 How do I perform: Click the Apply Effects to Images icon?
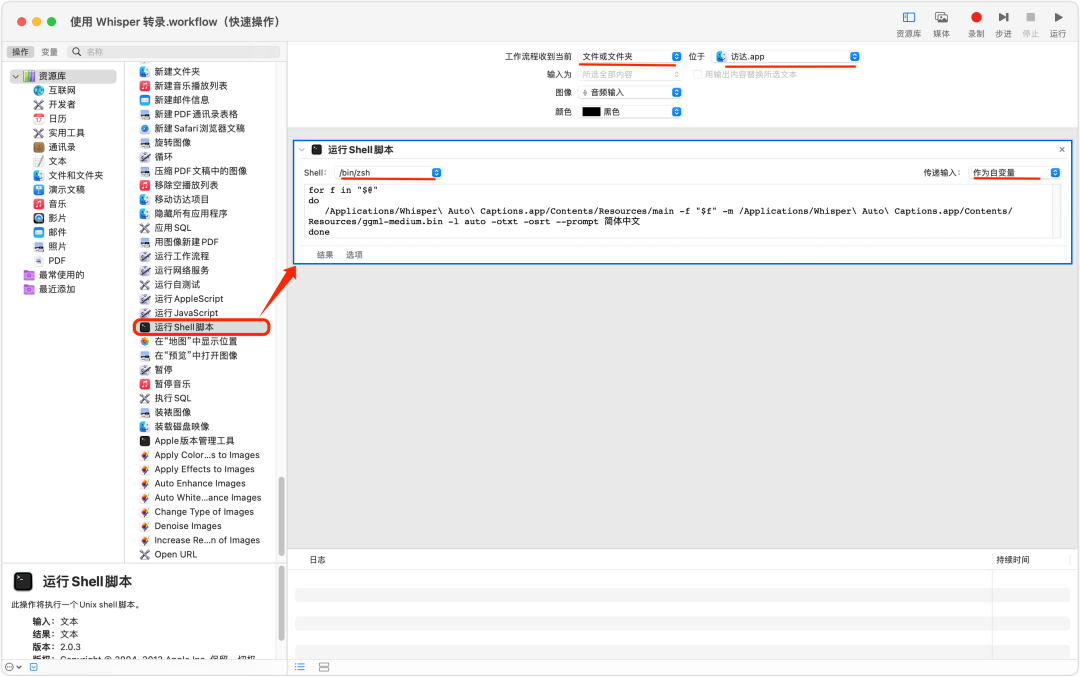click(x=145, y=470)
